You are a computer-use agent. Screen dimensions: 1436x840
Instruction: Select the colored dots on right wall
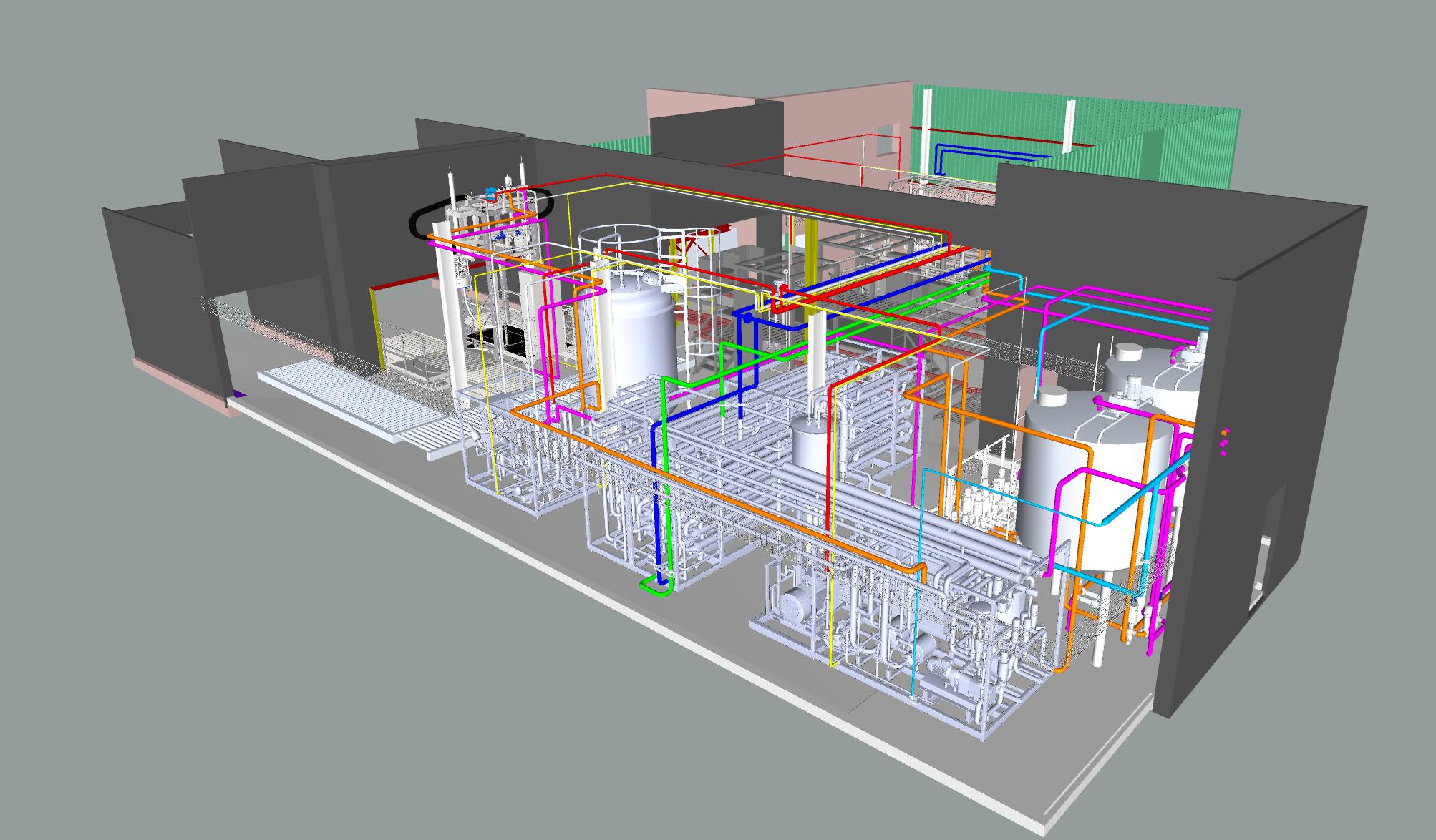click(x=1224, y=441)
